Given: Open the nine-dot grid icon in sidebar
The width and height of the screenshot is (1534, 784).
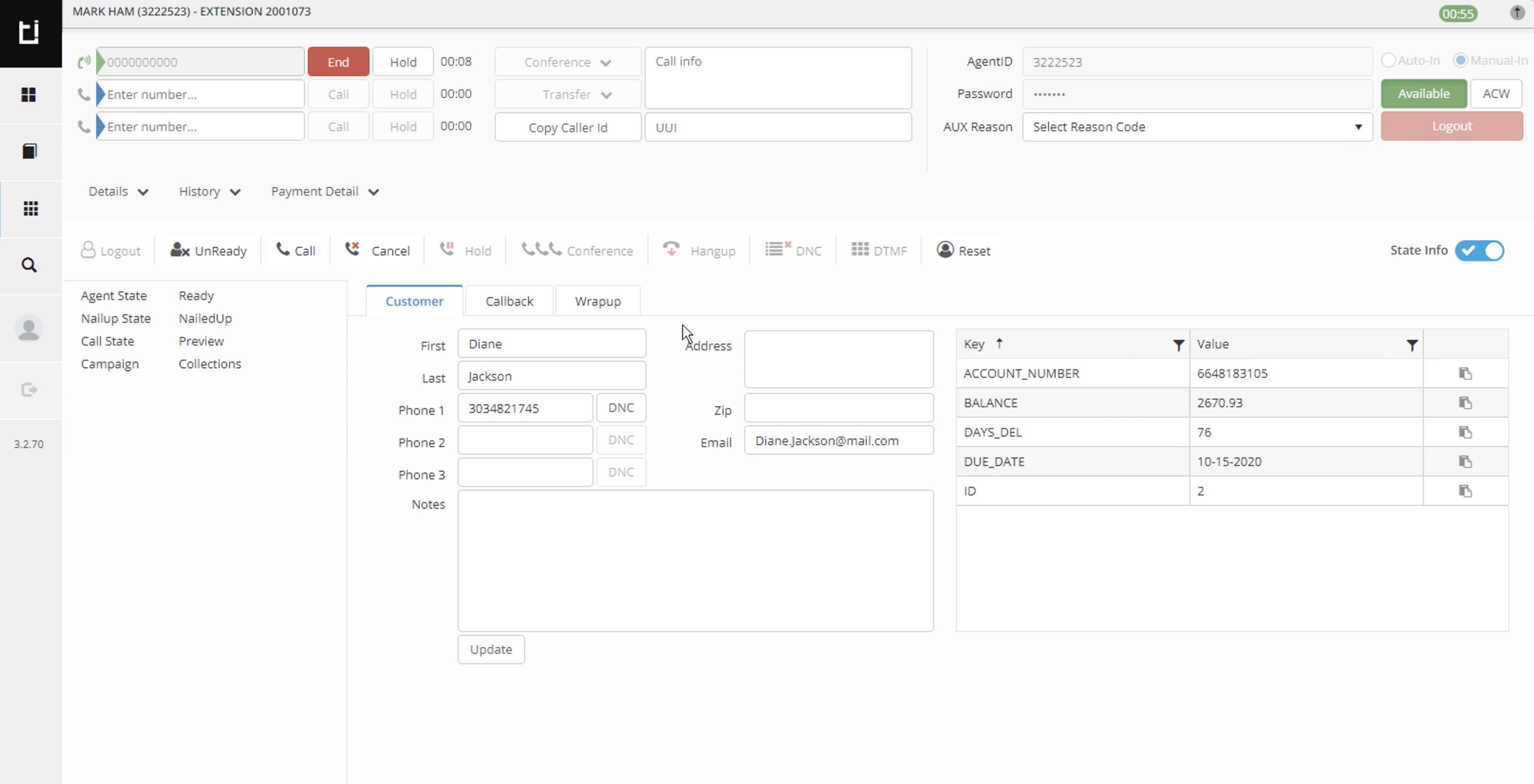Looking at the screenshot, I should pos(30,209).
